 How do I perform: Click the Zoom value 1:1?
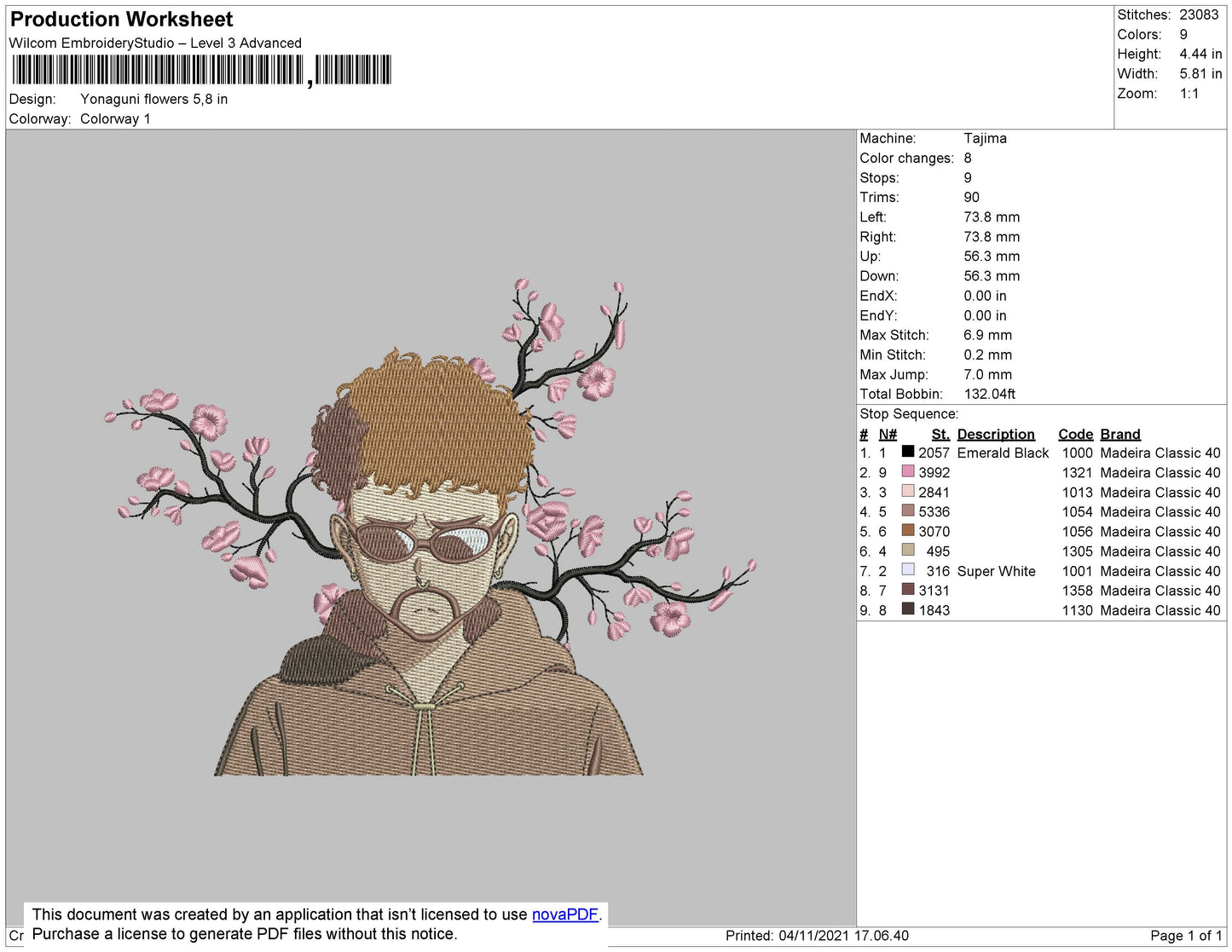point(1189,94)
